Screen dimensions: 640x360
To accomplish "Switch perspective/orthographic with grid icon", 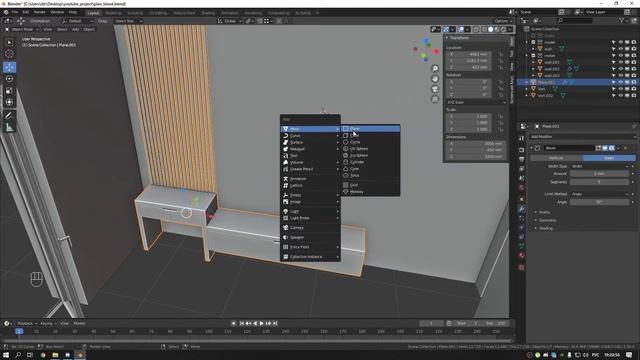I will [435, 99].
